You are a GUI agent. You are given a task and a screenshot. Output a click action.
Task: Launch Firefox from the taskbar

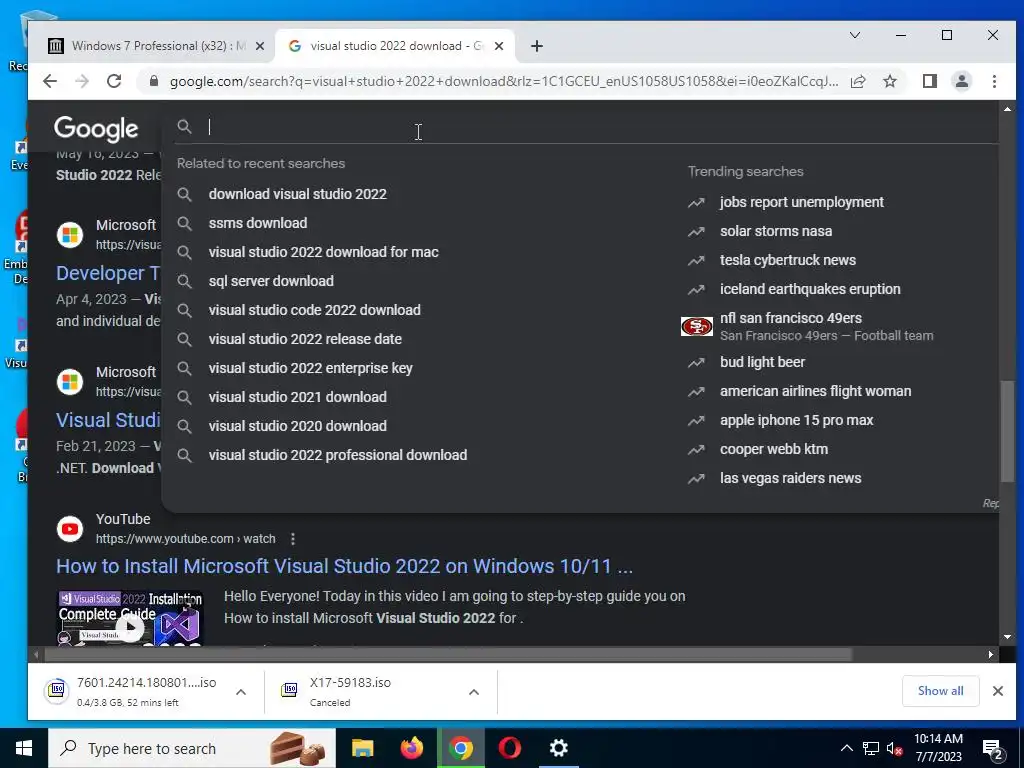click(411, 748)
